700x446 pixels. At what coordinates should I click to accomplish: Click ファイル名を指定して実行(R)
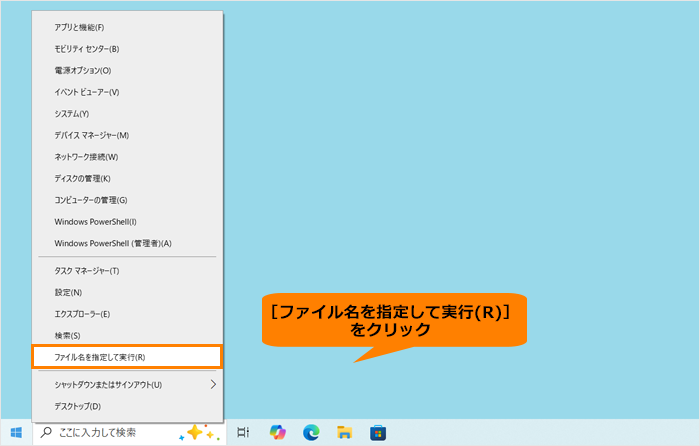click(x=127, y=357)
